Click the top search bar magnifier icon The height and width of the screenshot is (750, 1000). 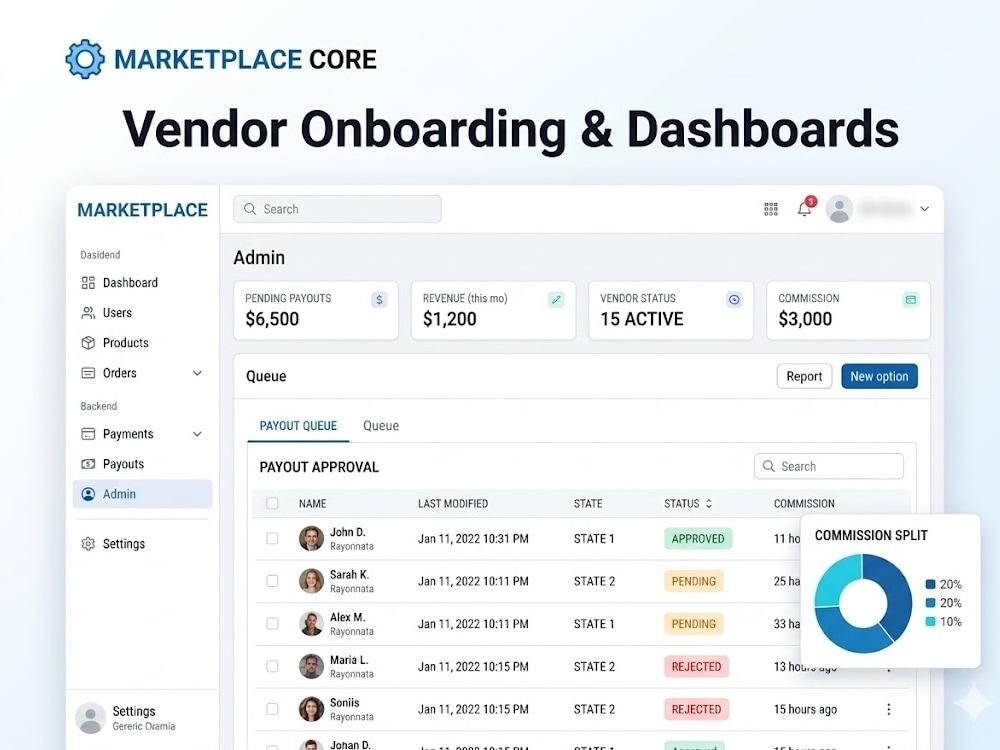pyautogui.click(x=250, y=209)
